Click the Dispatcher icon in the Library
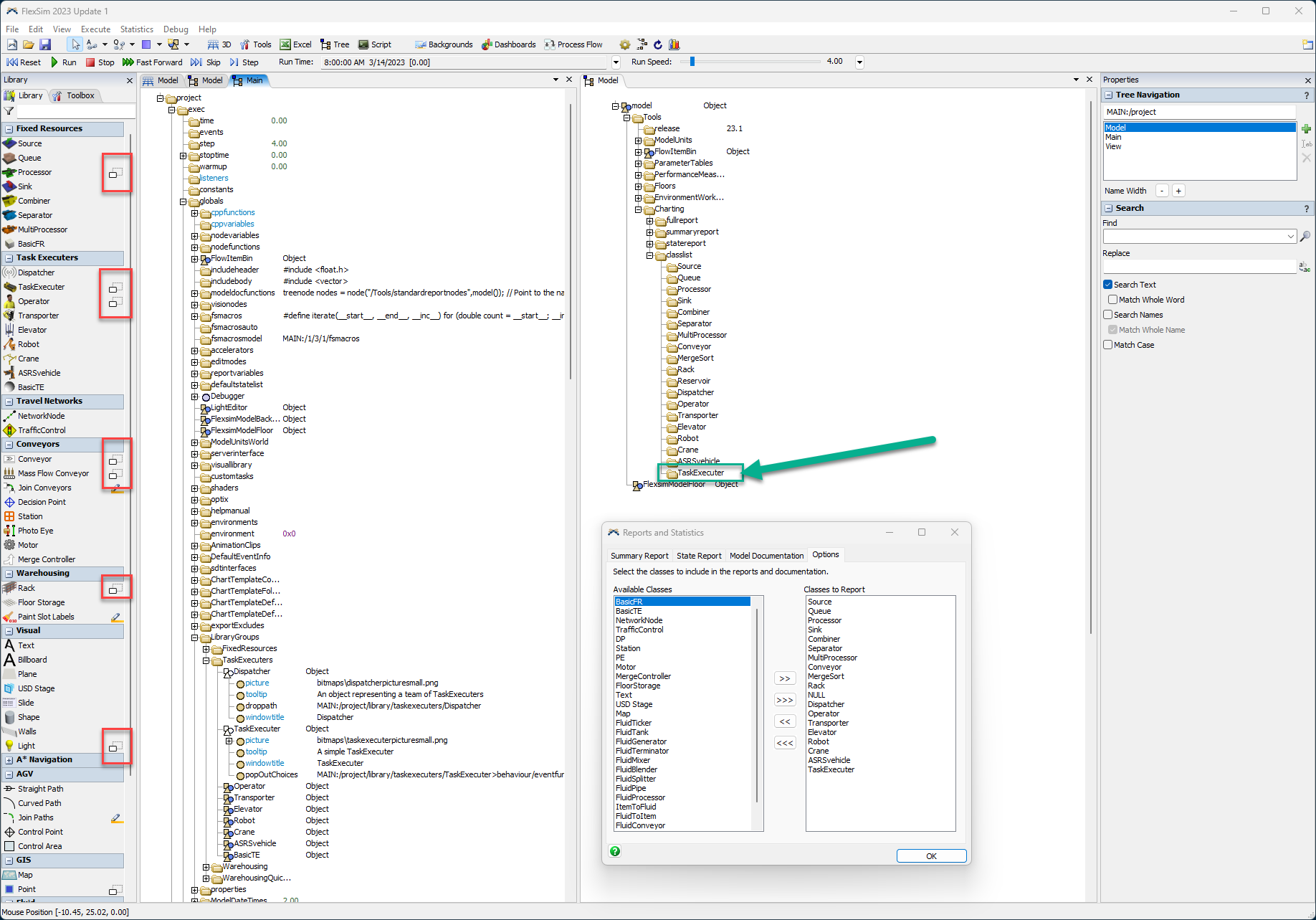Viewport: 1316px width, 920px height. 9,272
